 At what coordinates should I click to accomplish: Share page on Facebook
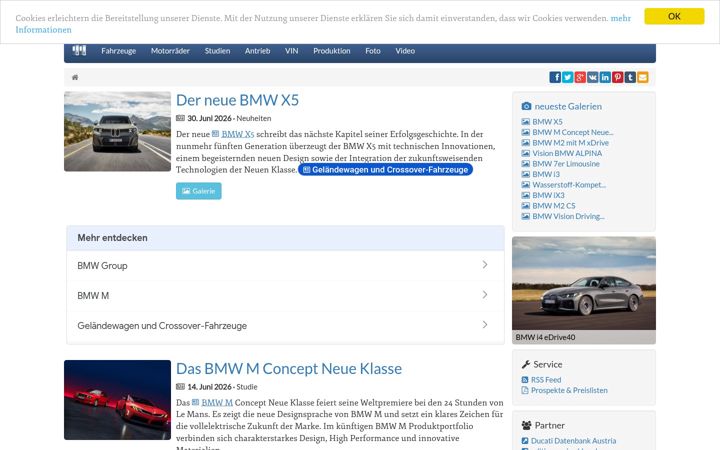coord(555,77)
